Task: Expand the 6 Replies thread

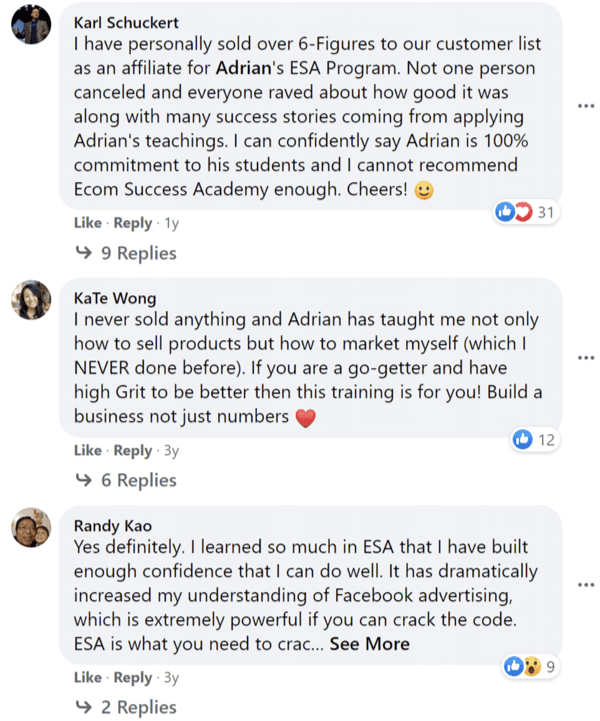Action: [126, 480]
